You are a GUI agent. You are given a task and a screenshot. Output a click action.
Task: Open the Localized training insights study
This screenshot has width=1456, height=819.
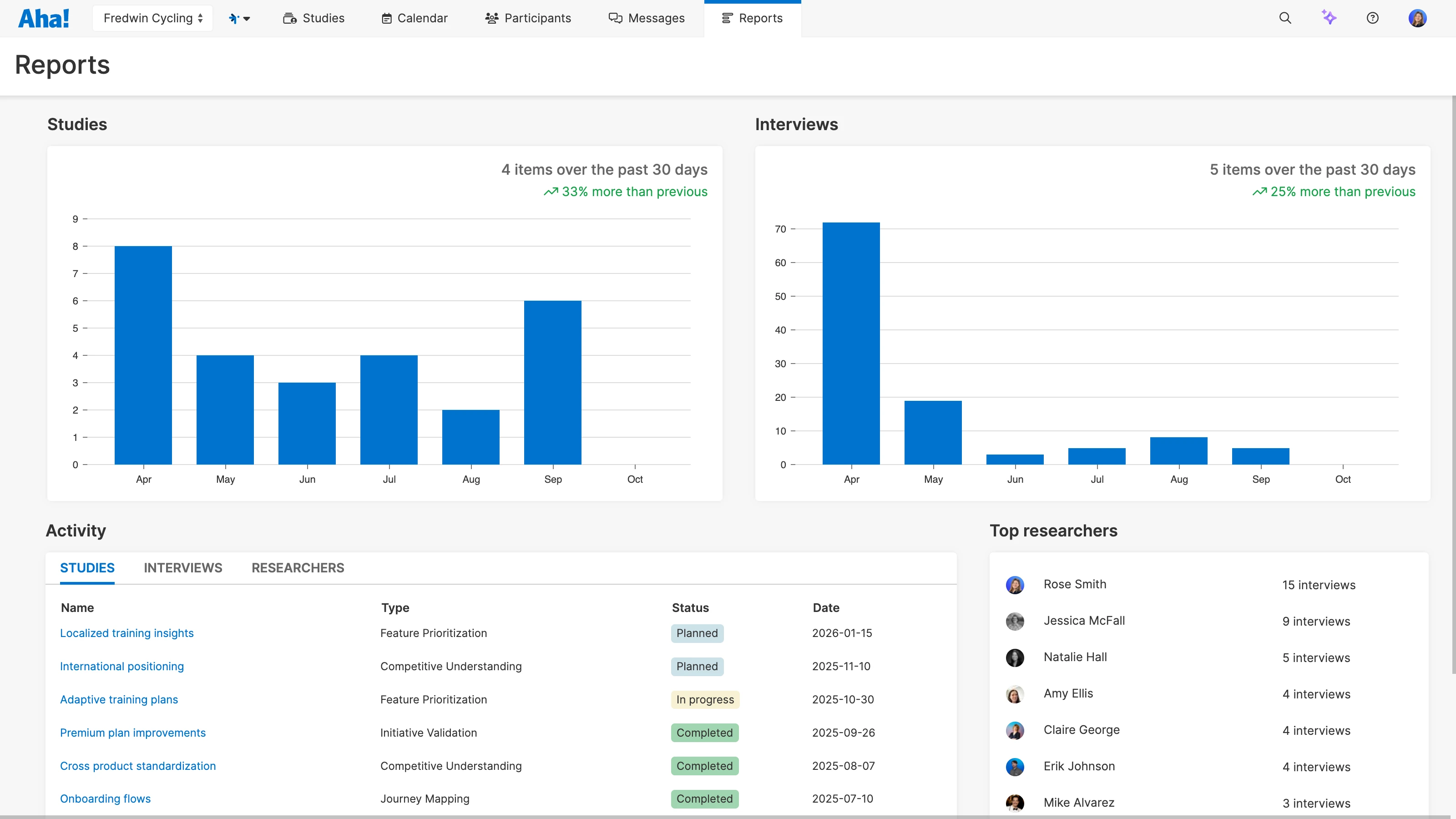(126, 633)
